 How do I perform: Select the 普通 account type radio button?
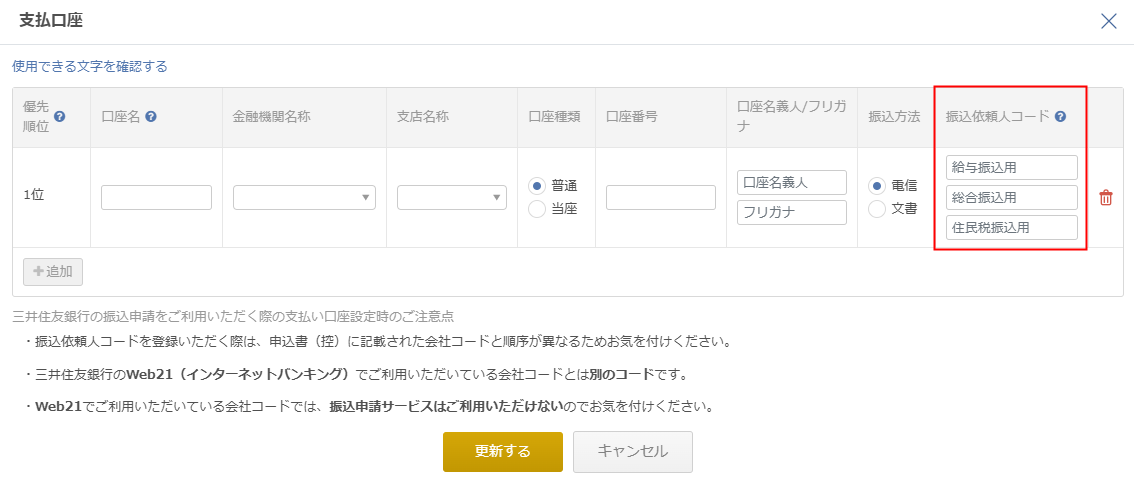click(x=537, y=186)
